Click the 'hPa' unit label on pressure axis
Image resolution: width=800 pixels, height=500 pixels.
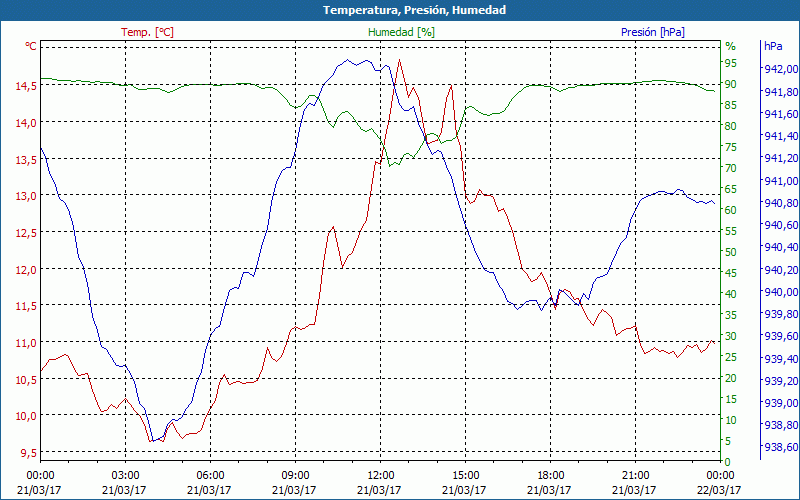(x=773, y=46)
